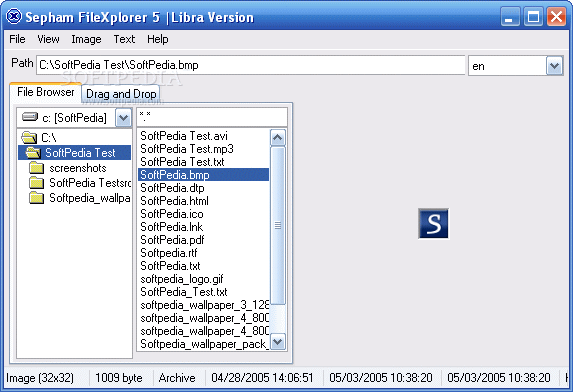Minimize the FileXplorer window
The width and height of the screenshot is (573, 392).
click(510, 17)
